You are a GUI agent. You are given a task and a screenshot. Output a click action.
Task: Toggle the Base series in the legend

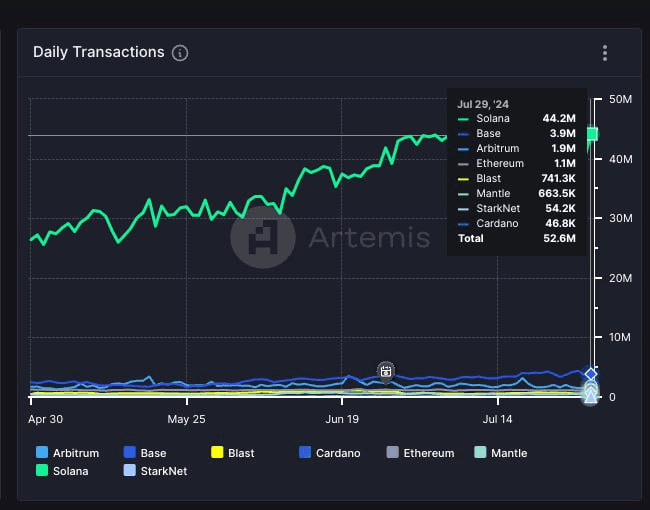[x=143, y=453]
